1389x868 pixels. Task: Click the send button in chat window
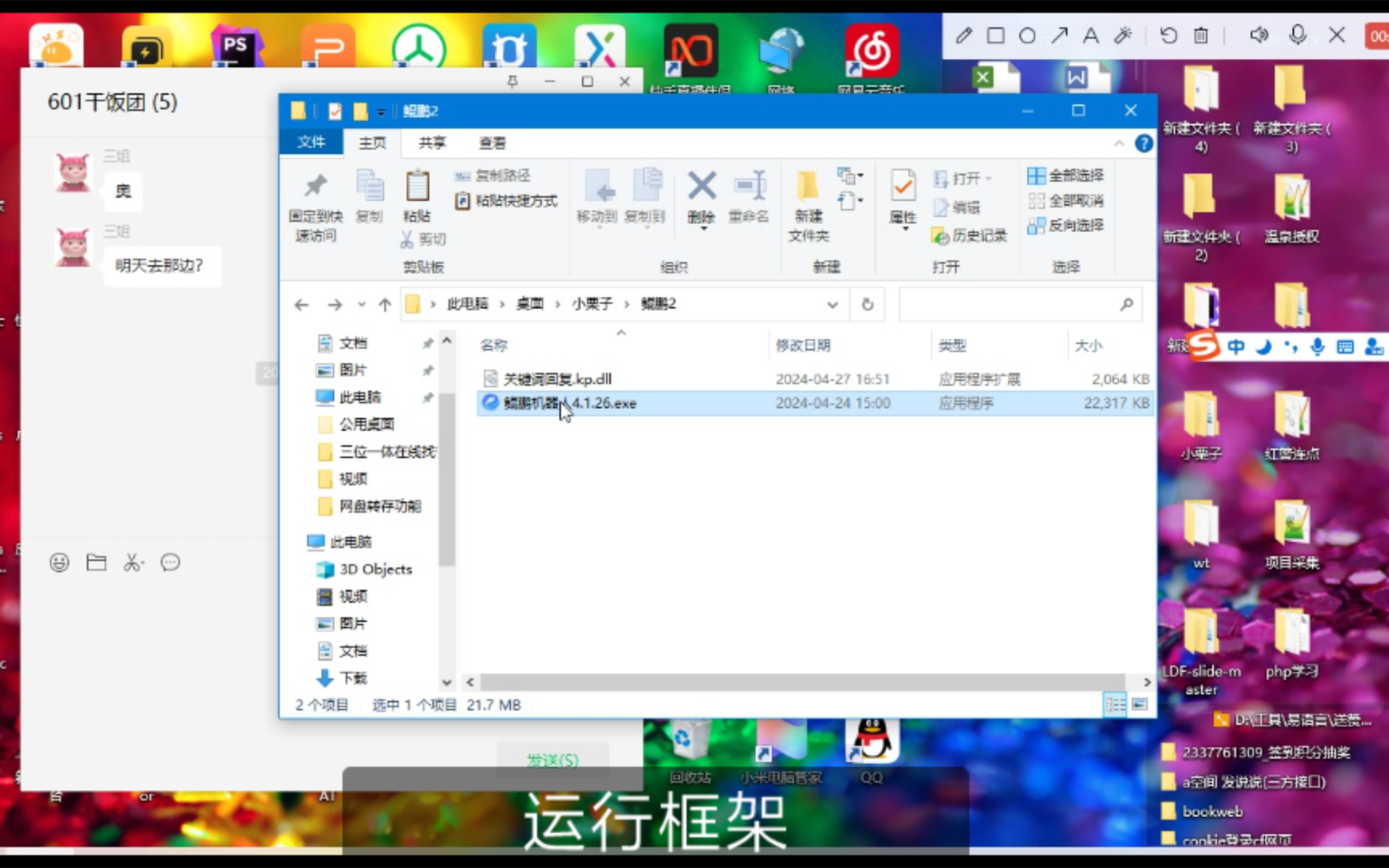point(552,759)
